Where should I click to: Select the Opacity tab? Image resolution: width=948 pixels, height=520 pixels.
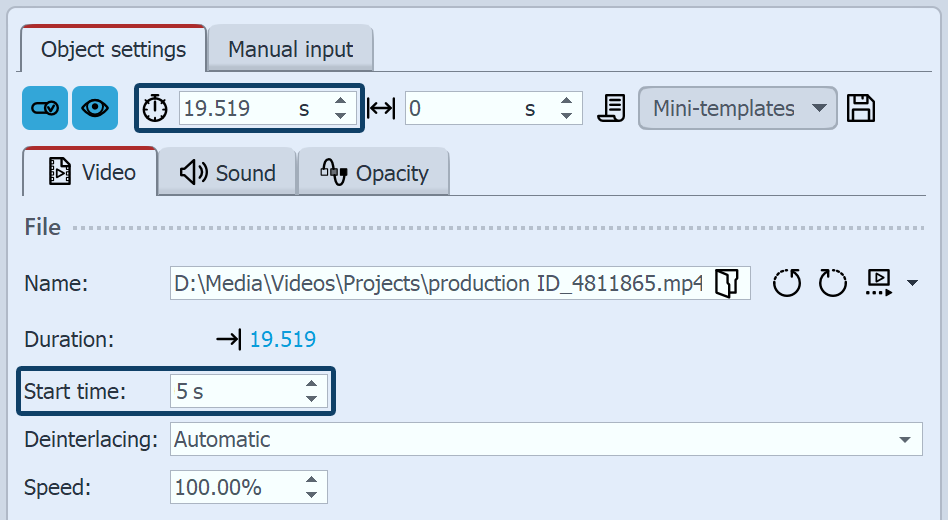click(x=374, y=173)
